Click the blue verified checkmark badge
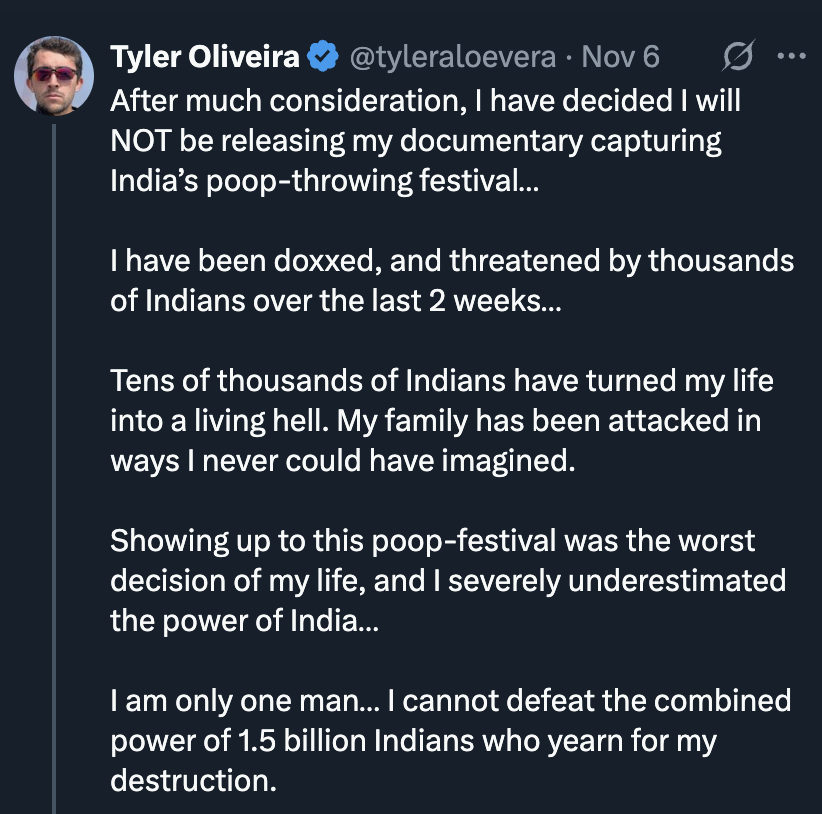This screenshot has height=814, width=822. tap(322, 56)
